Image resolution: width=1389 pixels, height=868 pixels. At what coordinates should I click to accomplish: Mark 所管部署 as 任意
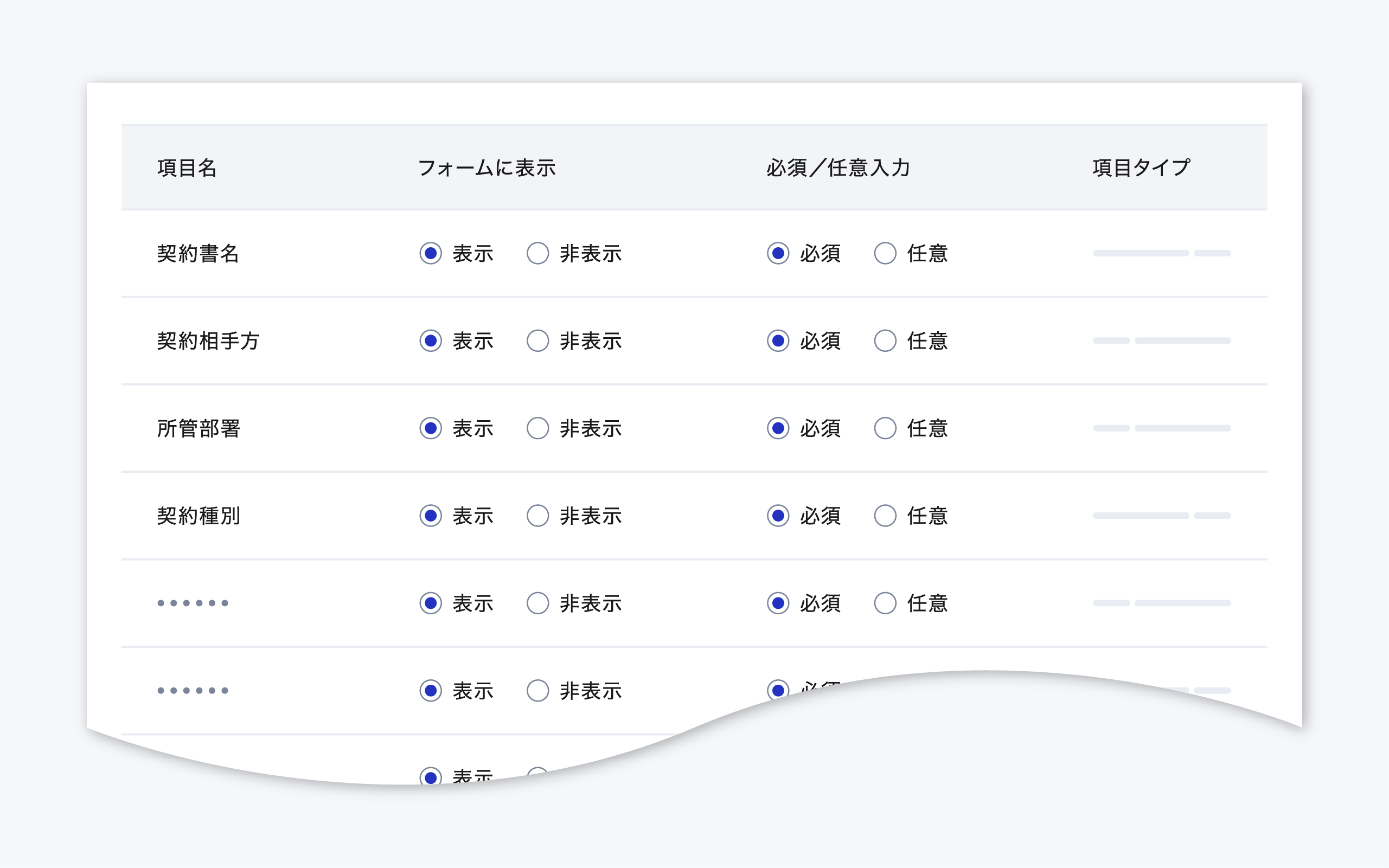tap(885, 428)
